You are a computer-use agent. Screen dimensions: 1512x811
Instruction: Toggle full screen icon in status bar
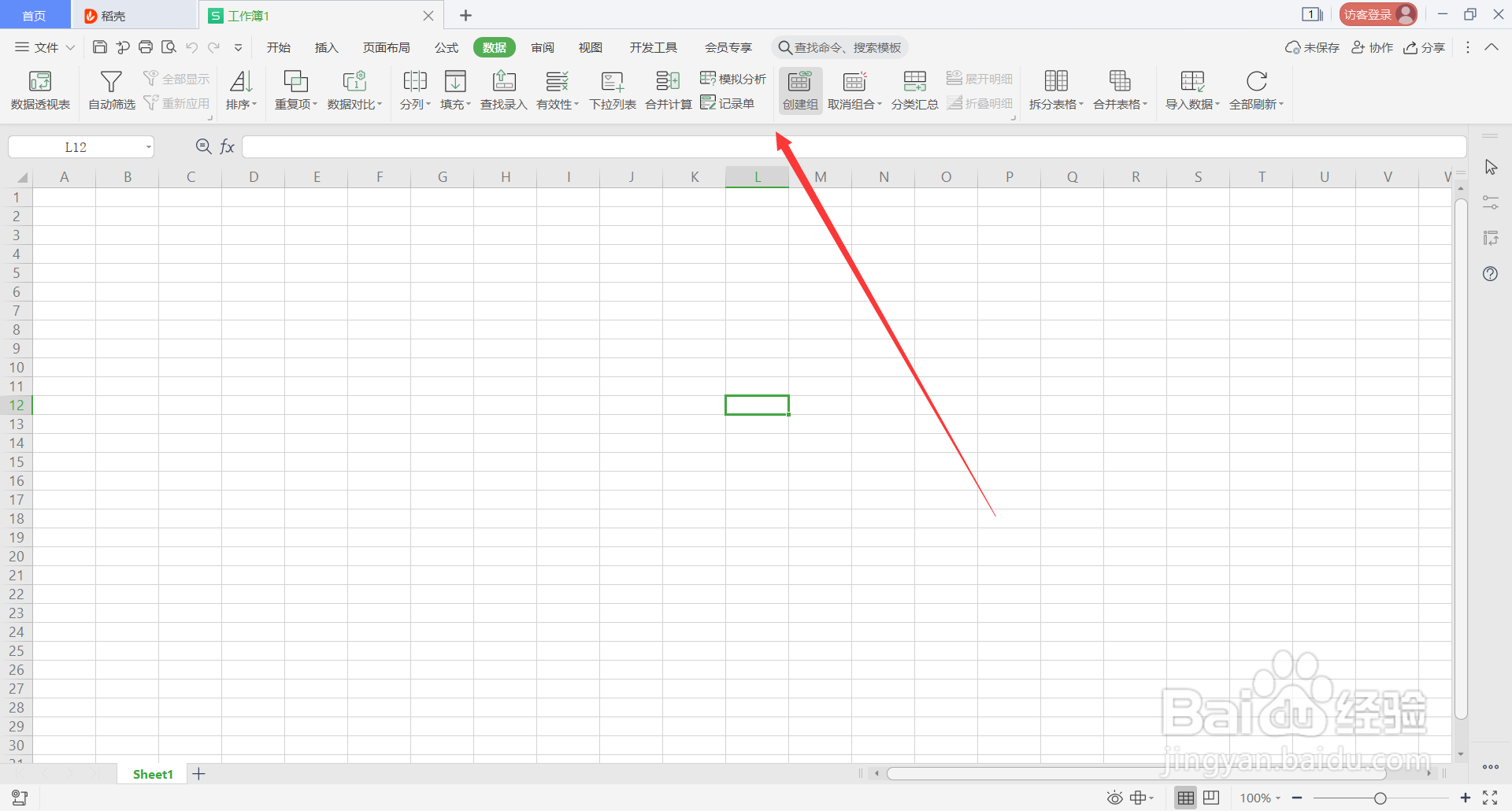pyautogui.click(x=1490, y=798)
